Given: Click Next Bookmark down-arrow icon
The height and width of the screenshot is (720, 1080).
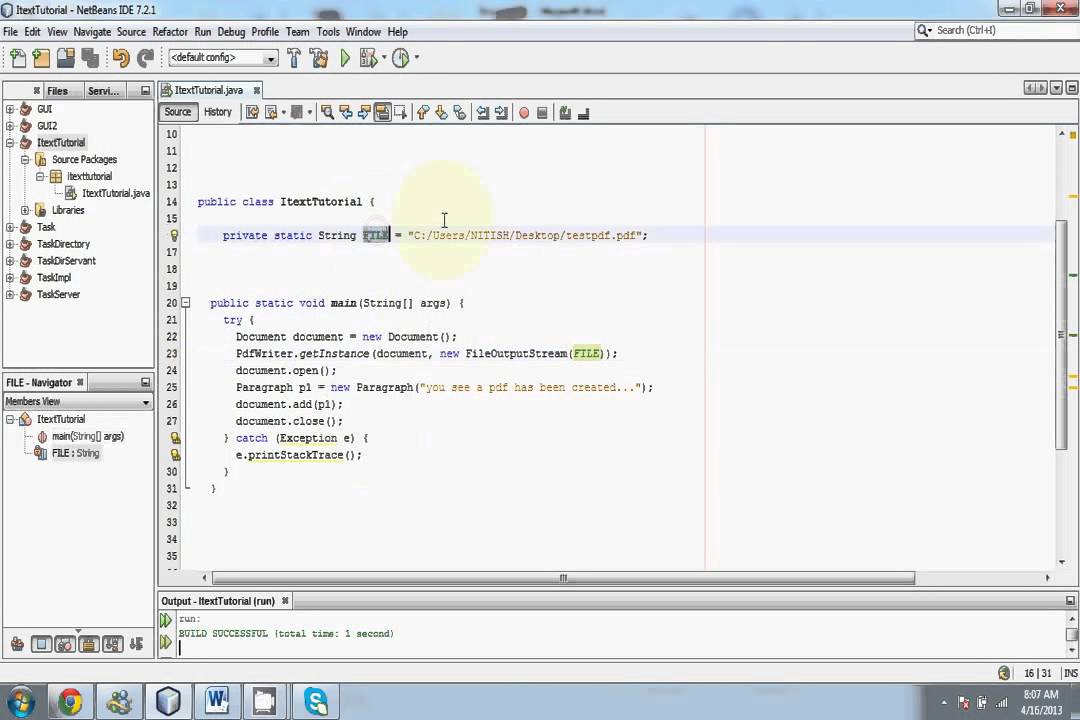Looking at the screenshot, I should 442,112.
